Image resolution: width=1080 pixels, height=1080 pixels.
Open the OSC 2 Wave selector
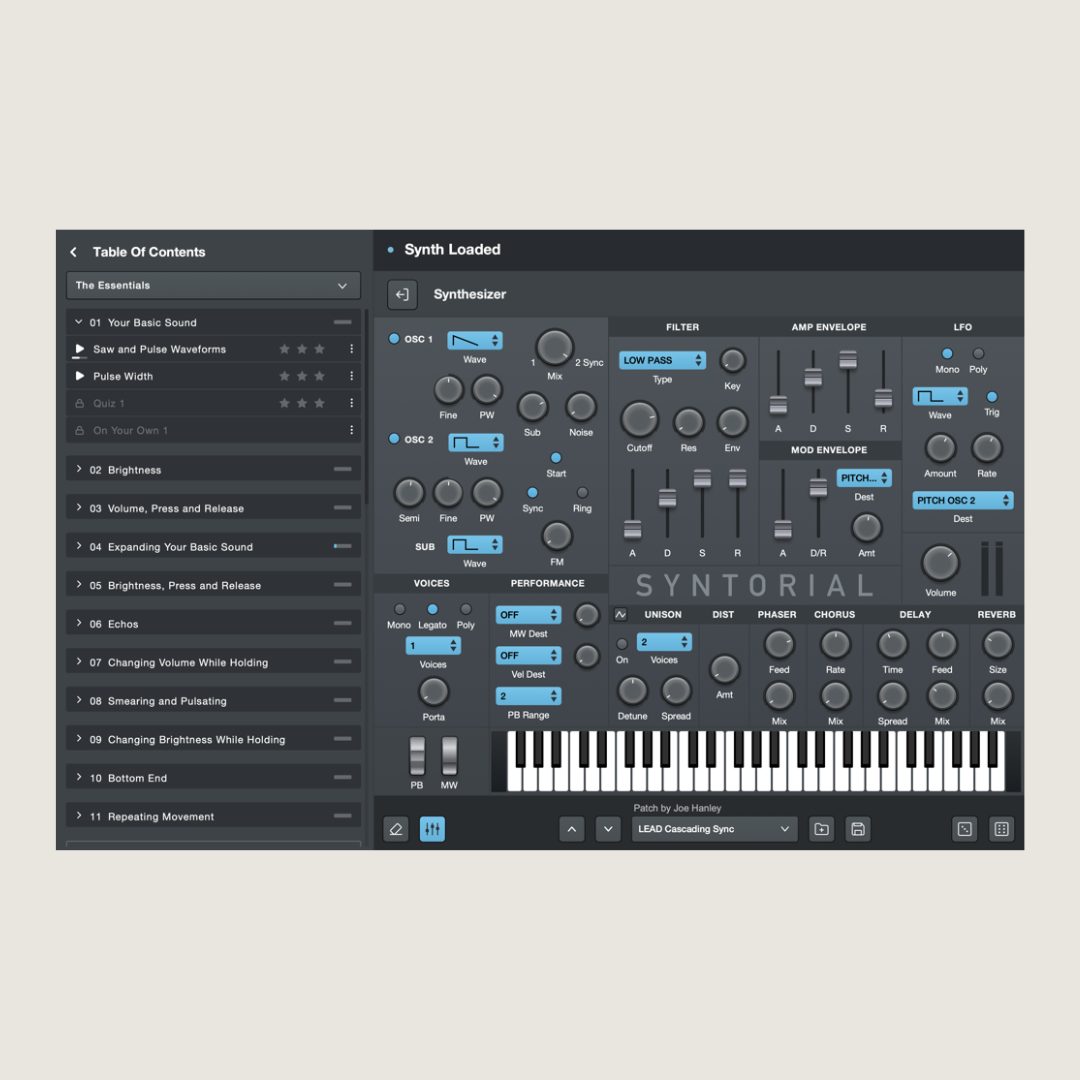coord(476,442)
